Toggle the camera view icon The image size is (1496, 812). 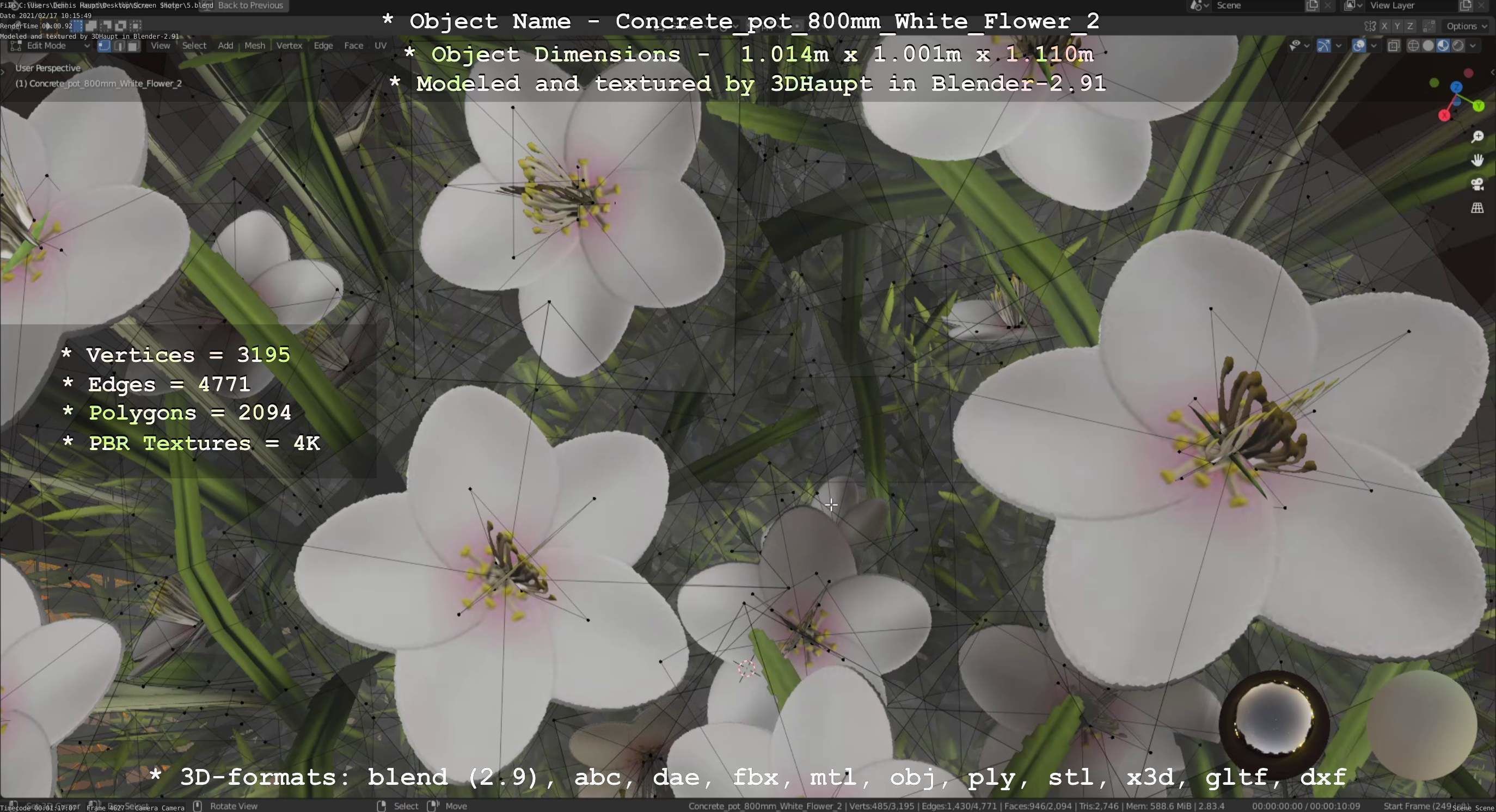pyautogui.click(x=1477, y=184)
